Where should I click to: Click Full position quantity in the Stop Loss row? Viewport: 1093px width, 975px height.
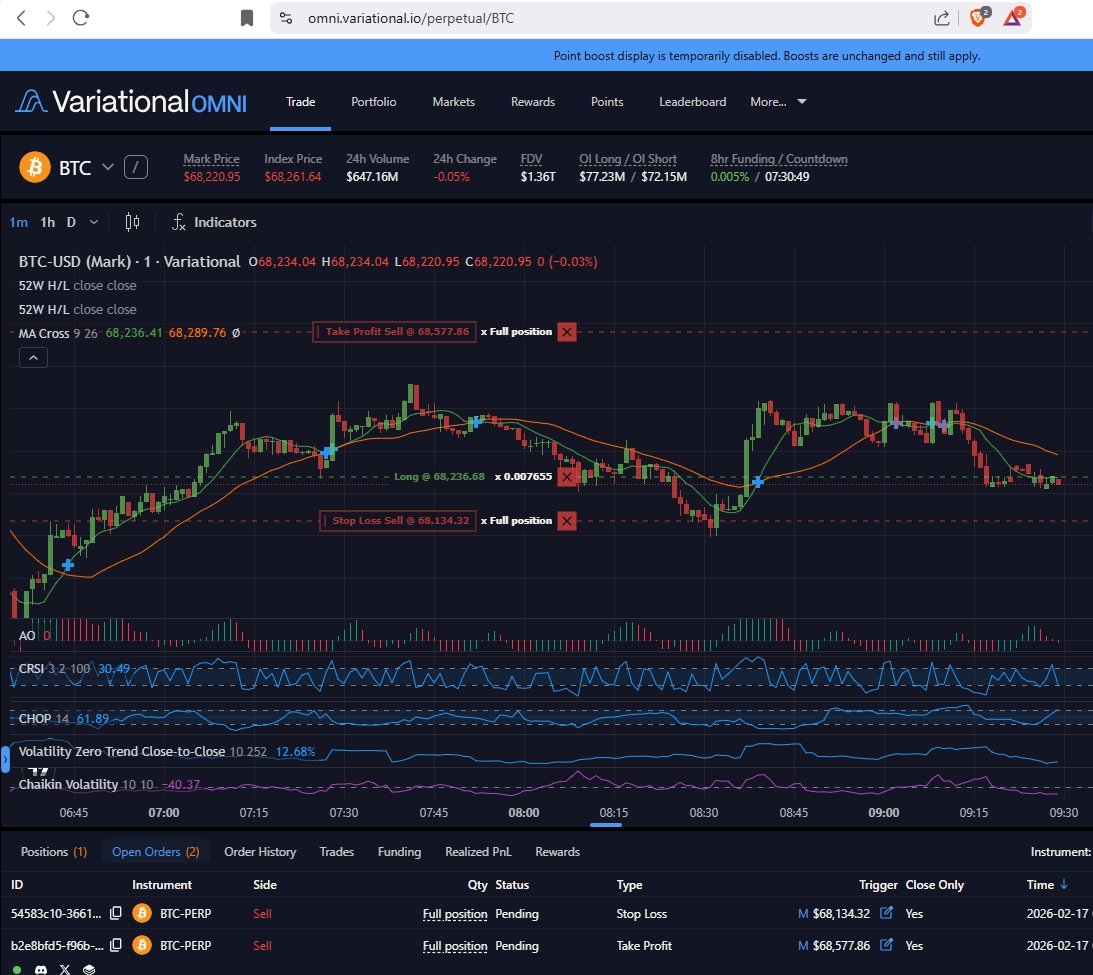[x=455, y=914]
